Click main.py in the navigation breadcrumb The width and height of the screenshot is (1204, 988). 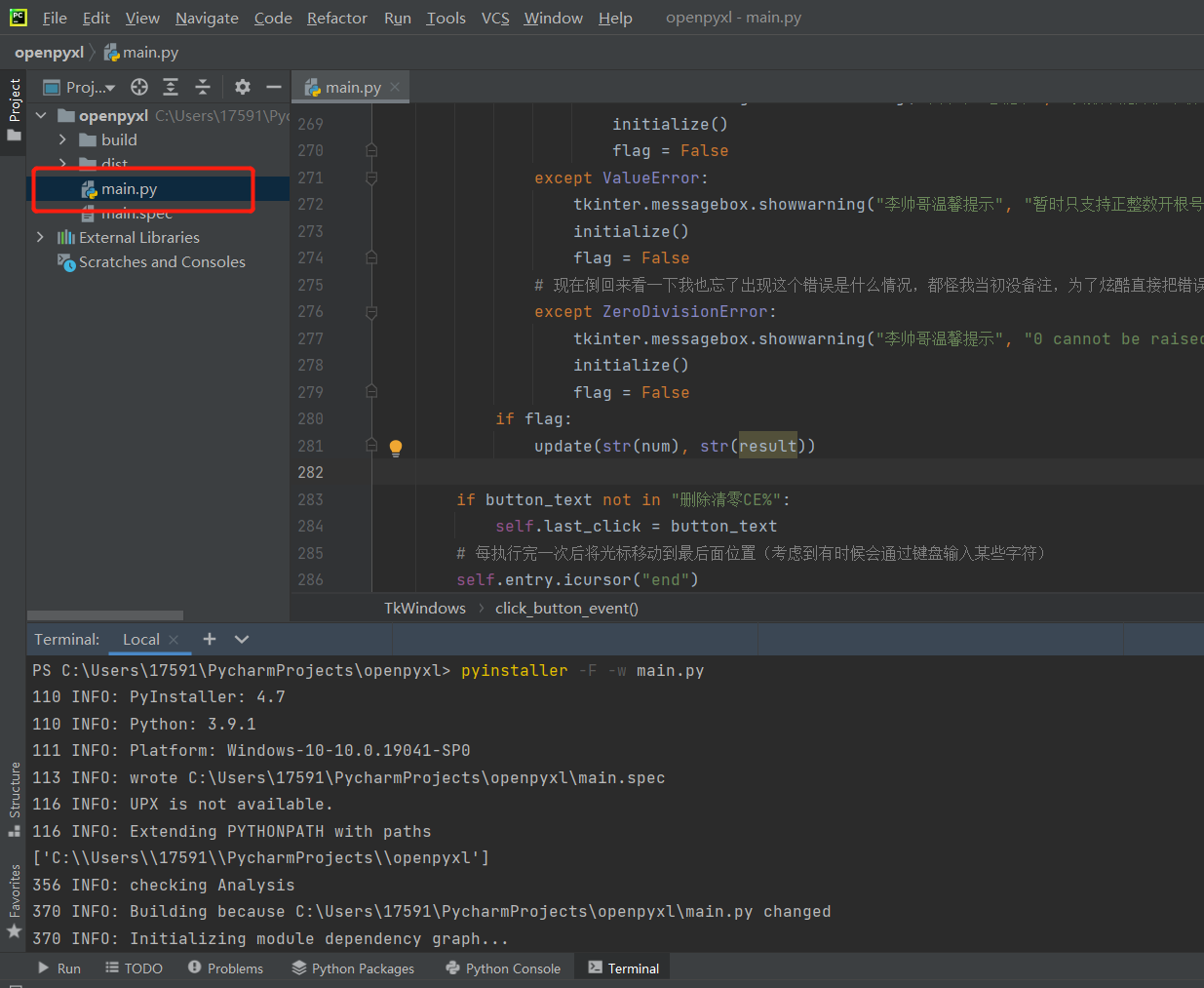[141, 53]
